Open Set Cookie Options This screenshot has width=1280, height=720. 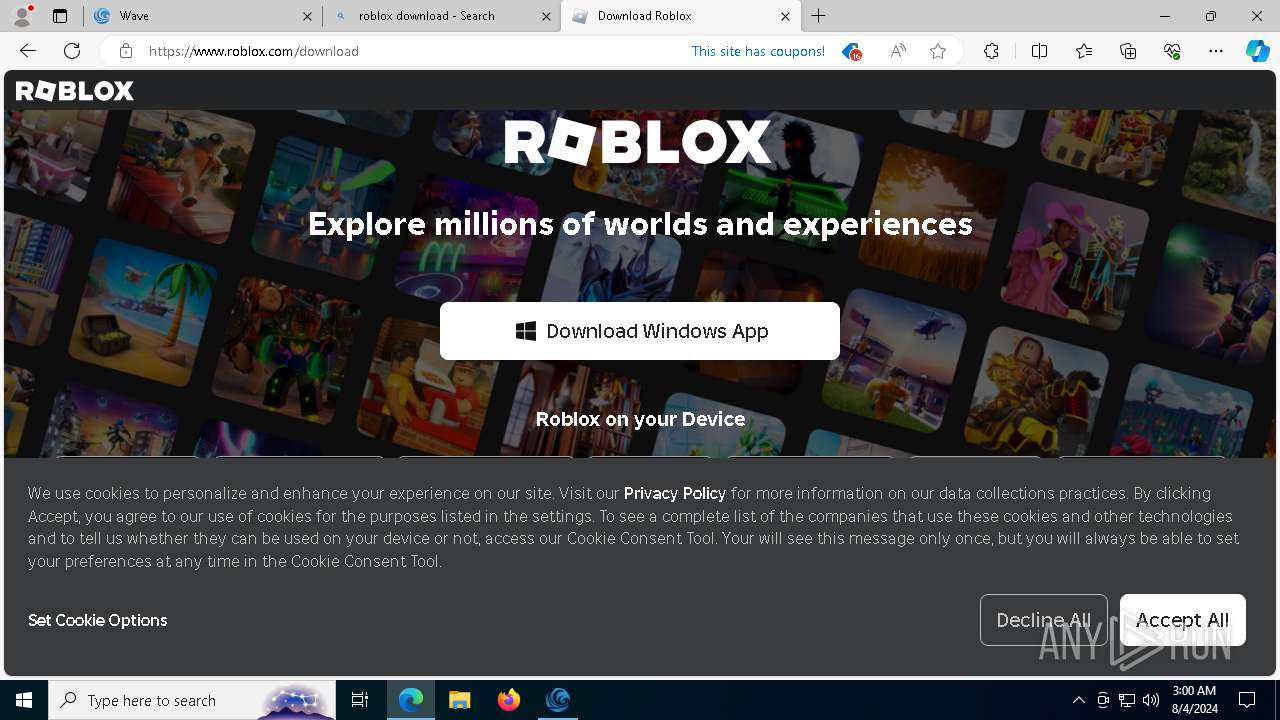click(x=98, y=620)
